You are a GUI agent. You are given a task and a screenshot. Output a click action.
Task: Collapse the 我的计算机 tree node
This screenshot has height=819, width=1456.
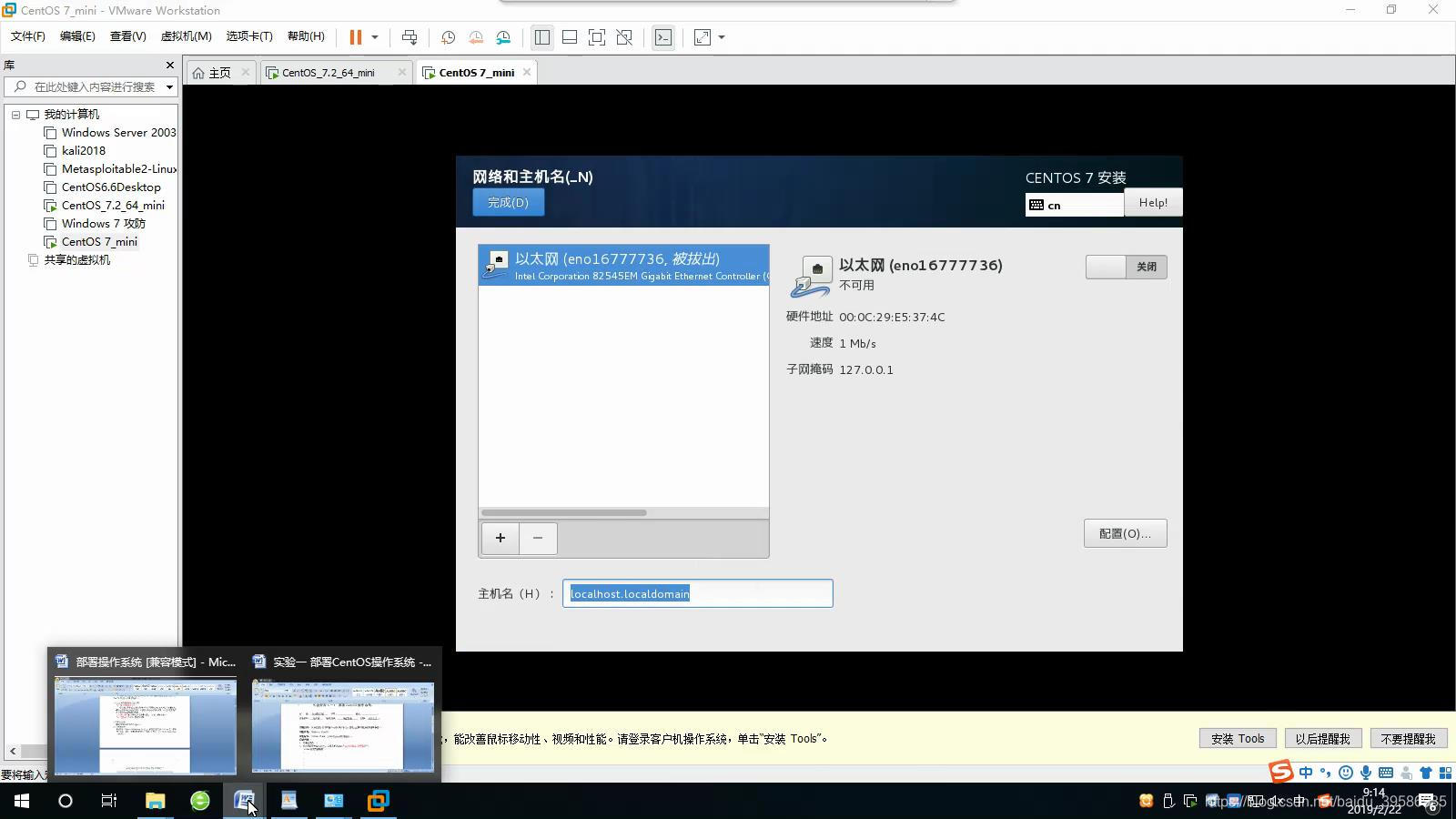tap(15, 115)
